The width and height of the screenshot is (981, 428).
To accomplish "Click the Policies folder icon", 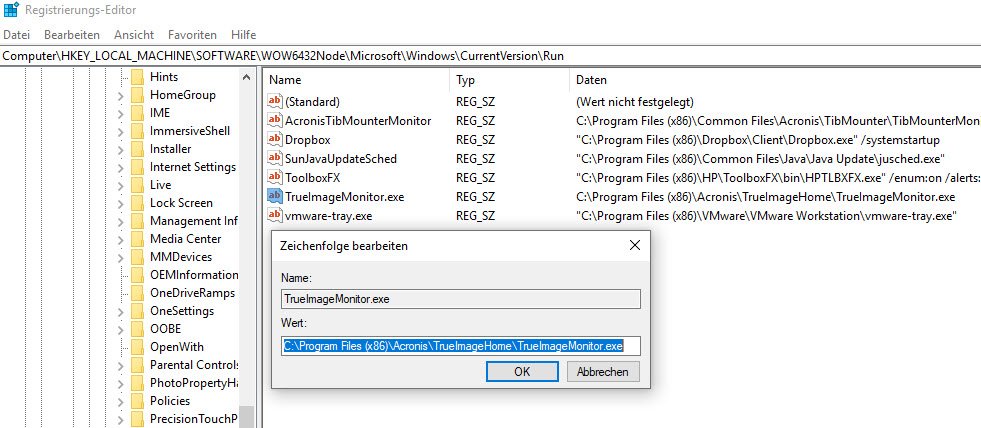I will click(138, 401).
